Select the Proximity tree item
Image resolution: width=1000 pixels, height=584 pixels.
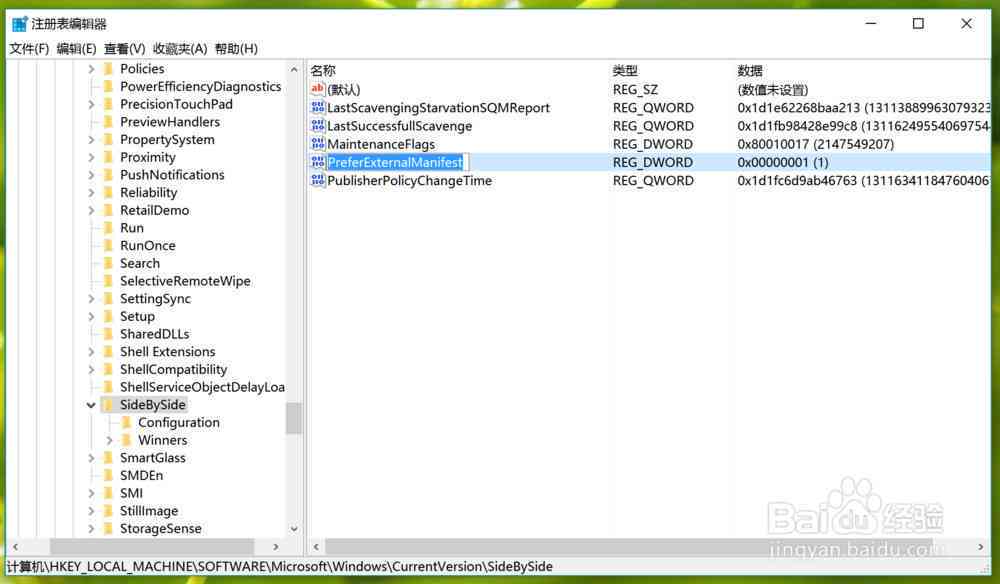(x=147, y=157)
